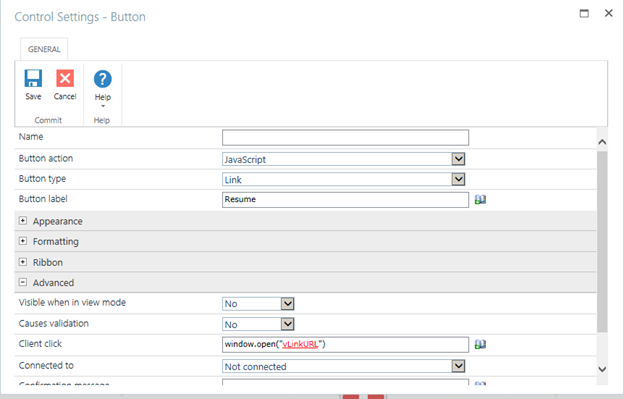Click the 'Client click' label text

40,344
